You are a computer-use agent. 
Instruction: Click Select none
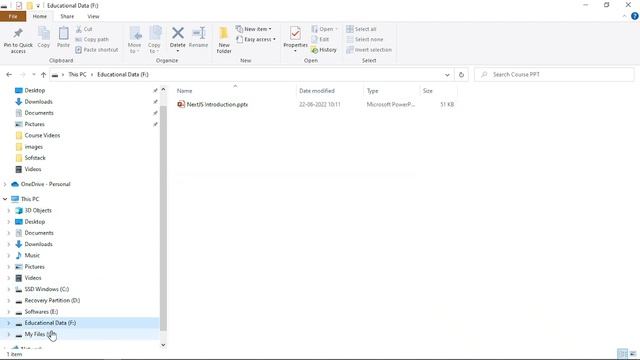(365, 40)
